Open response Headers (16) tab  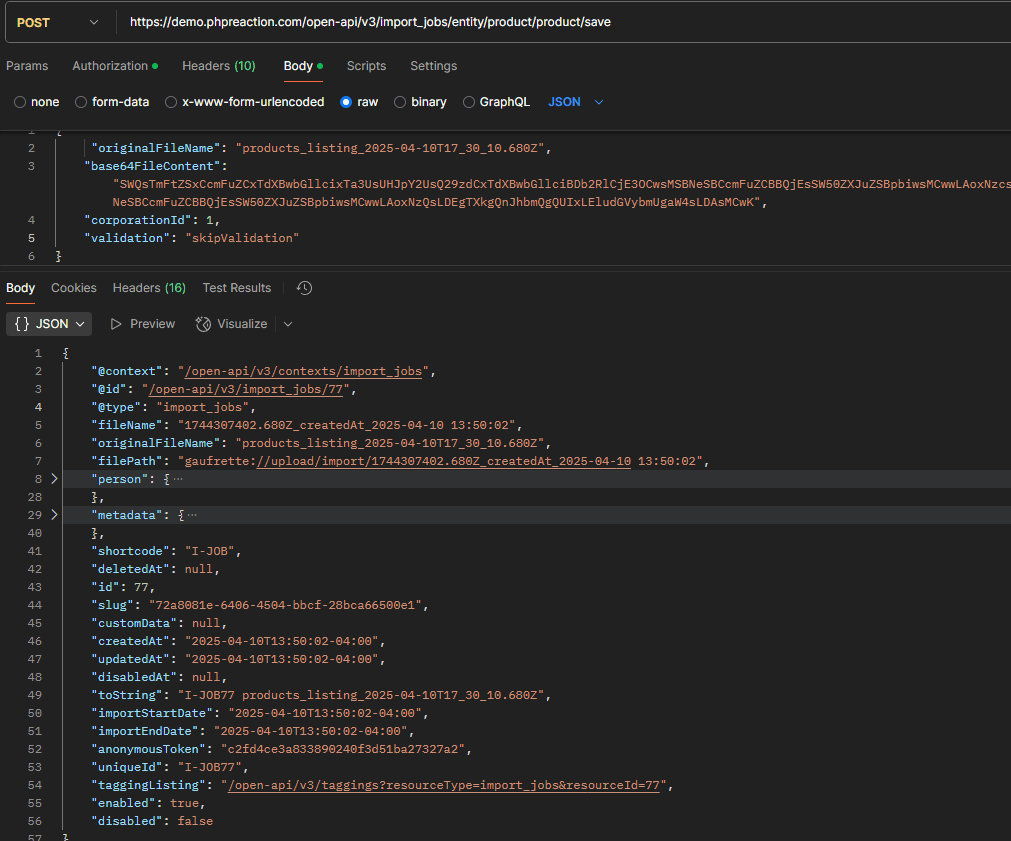[x=149, y=288]
